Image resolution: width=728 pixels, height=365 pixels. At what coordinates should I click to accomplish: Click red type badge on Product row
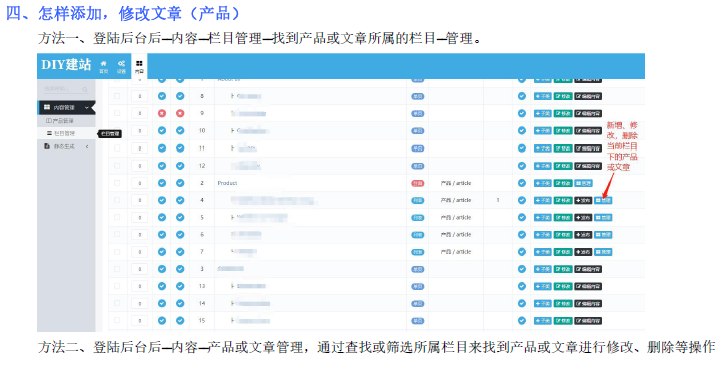tap(417, 183)
